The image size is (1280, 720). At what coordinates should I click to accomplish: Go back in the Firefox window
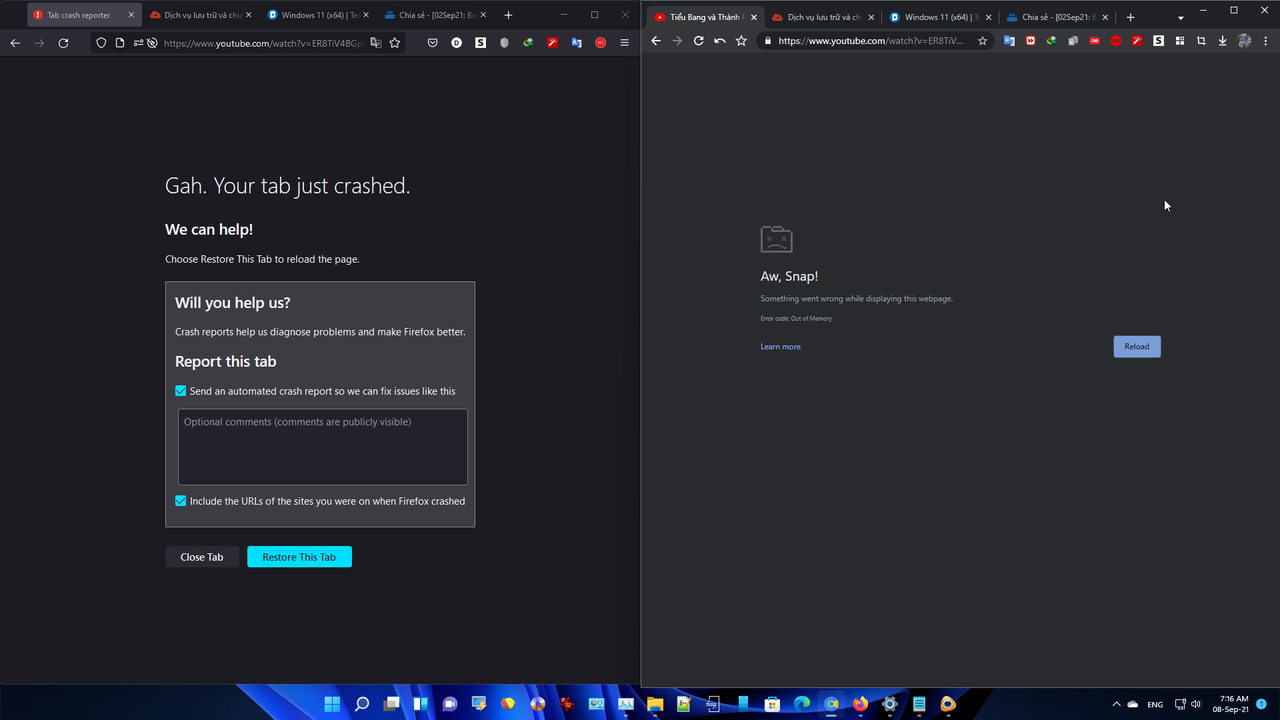click(x=15, y=43)
